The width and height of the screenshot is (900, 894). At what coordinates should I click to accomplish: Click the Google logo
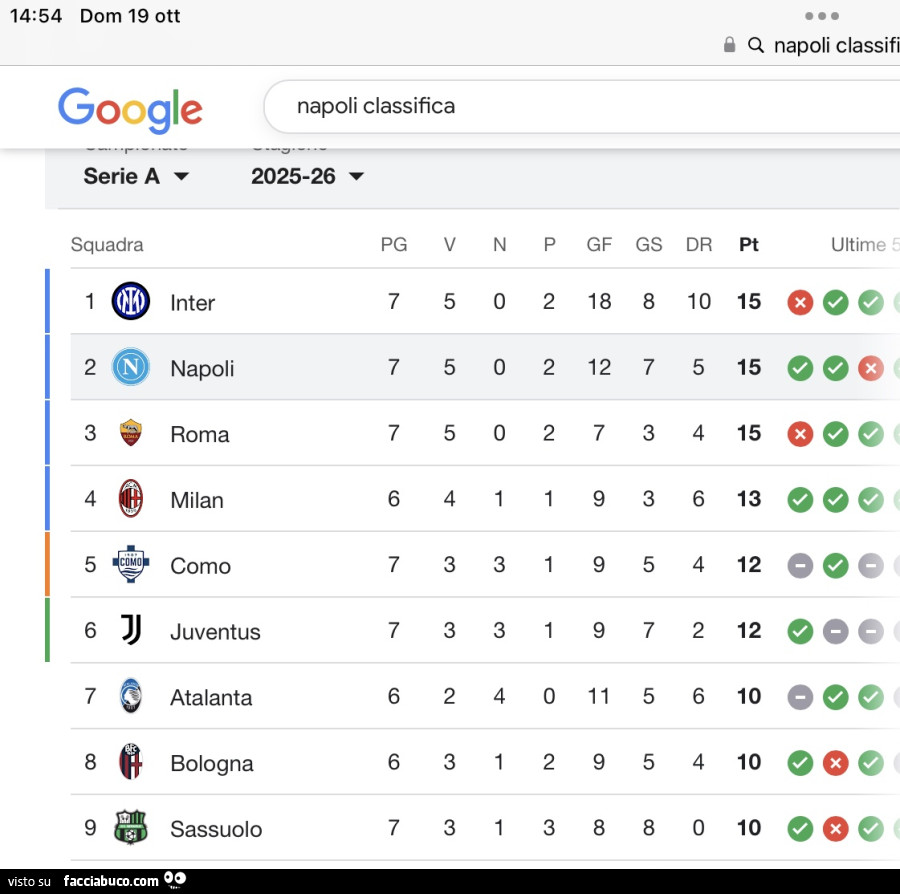pyautogui.click(x=130, y=108)
